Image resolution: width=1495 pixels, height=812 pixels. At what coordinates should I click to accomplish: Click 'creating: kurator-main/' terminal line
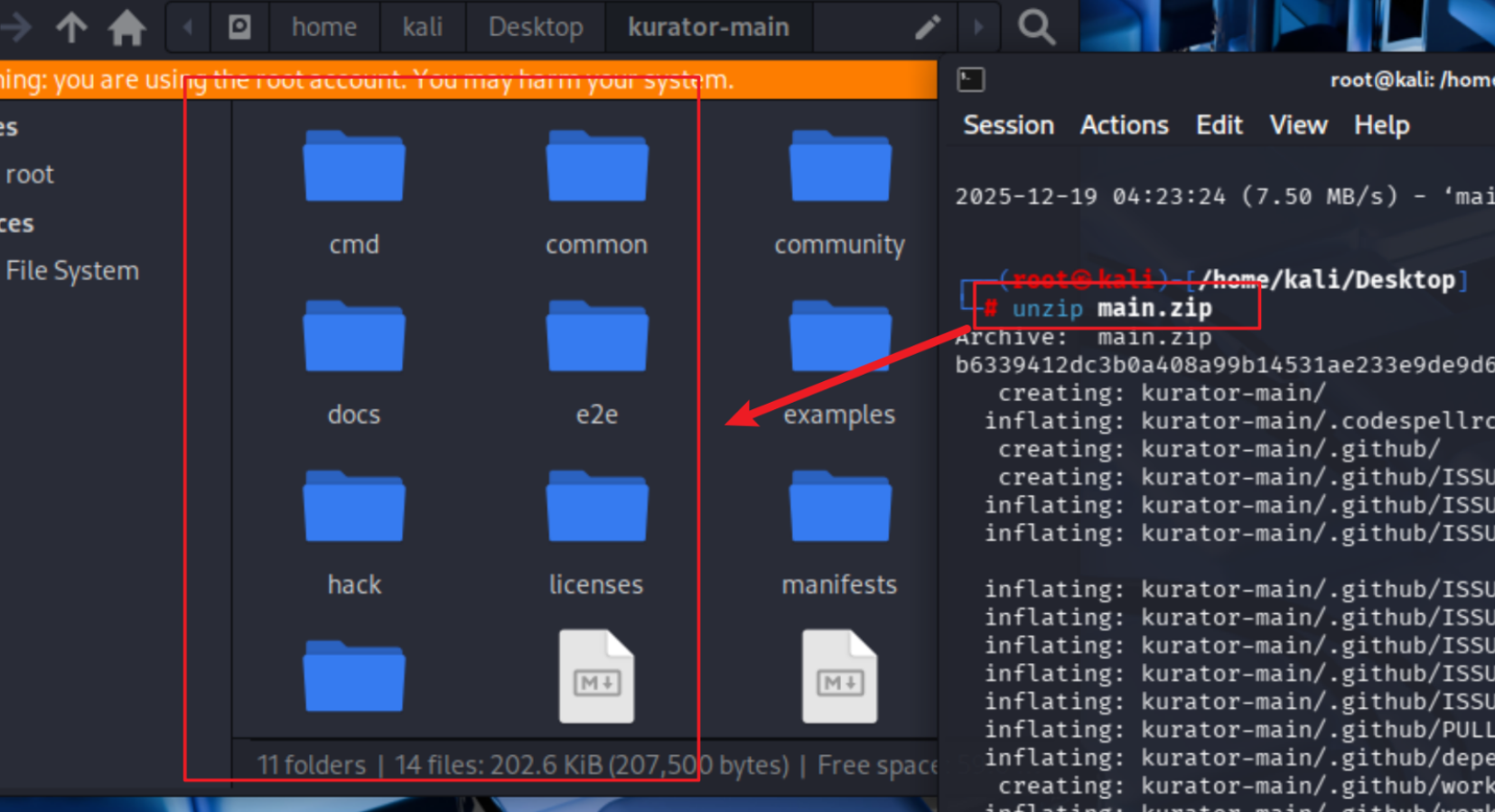pos(1162,393)
